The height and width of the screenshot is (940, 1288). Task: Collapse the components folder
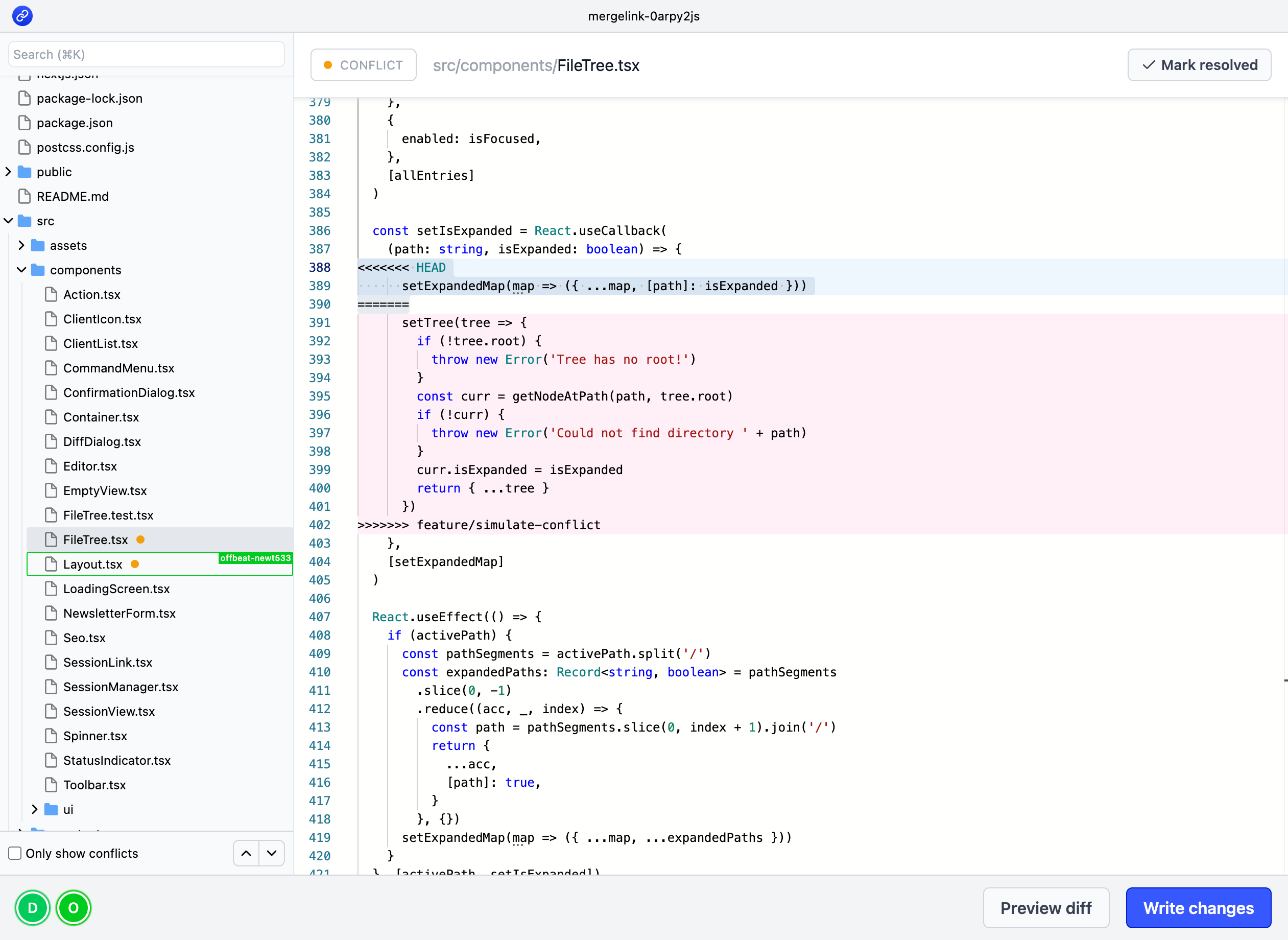21,270
